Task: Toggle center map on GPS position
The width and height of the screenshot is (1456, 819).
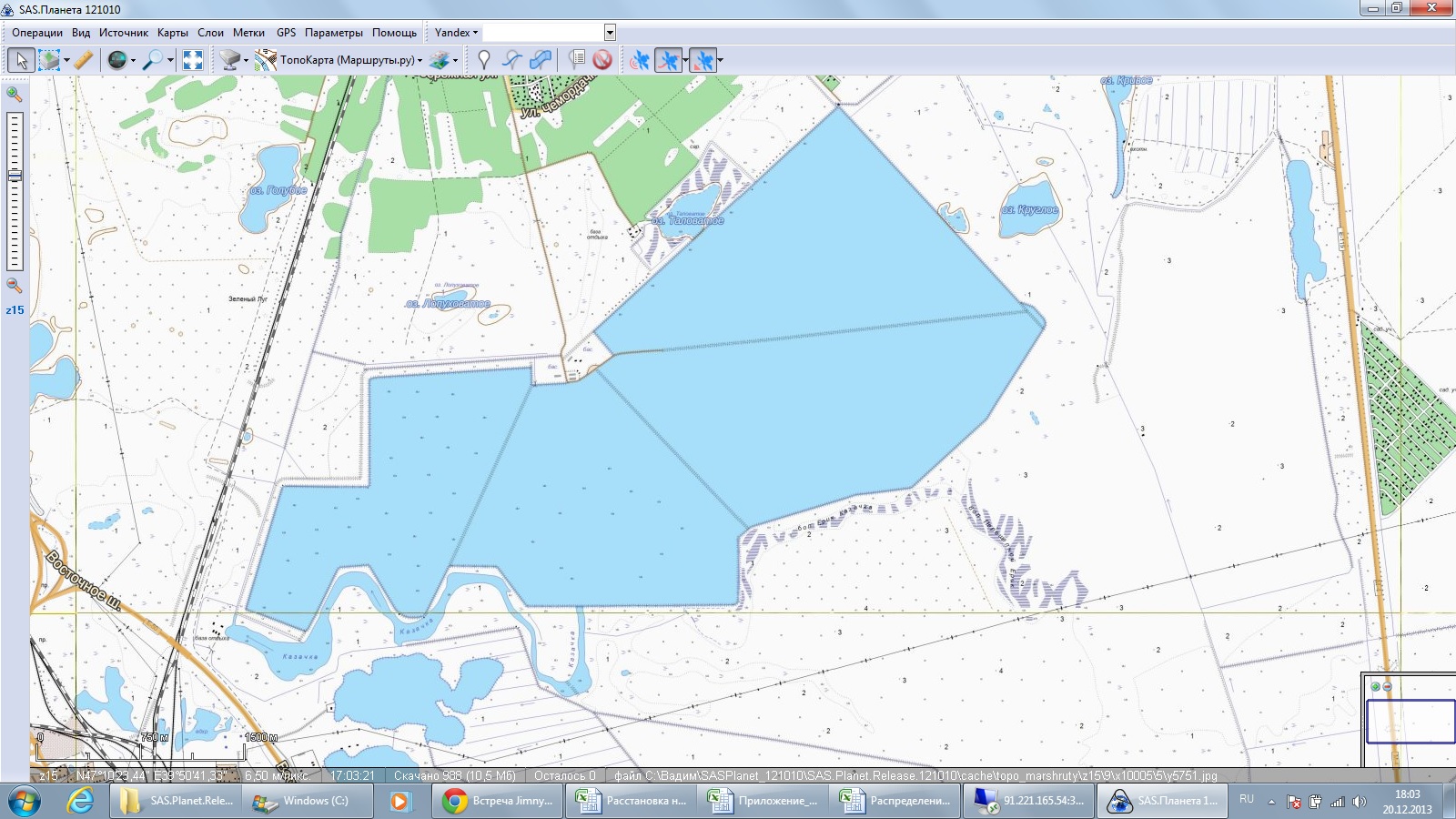Action: pyautogui.click(x=703, y=60)
